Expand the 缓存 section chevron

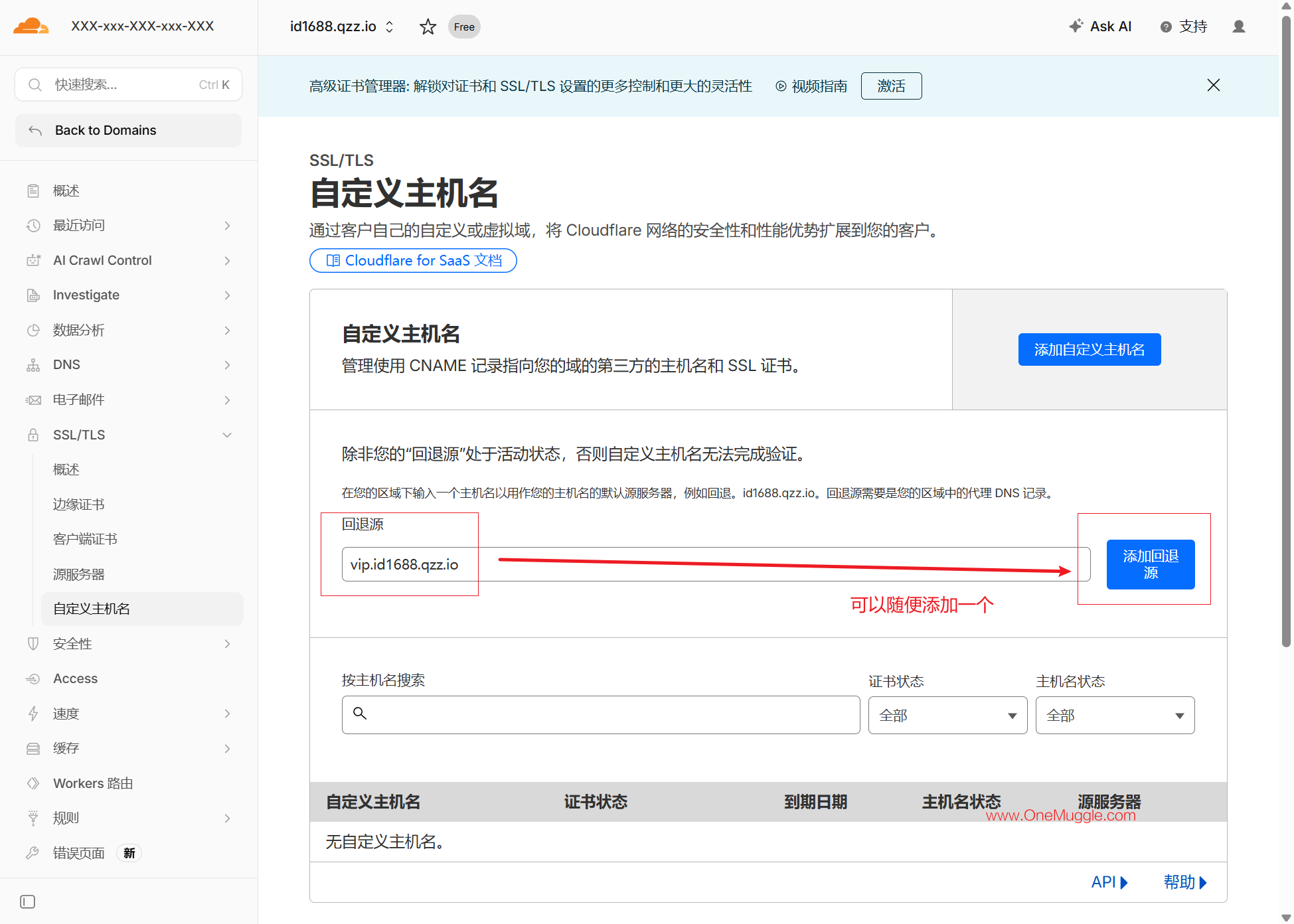(x=227, y=748)
